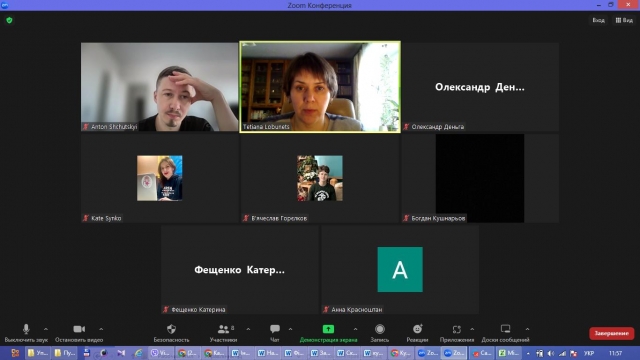Open the Вид view menu
The image size is (640, 360).
pyautogui.click(x=624, y=20)
